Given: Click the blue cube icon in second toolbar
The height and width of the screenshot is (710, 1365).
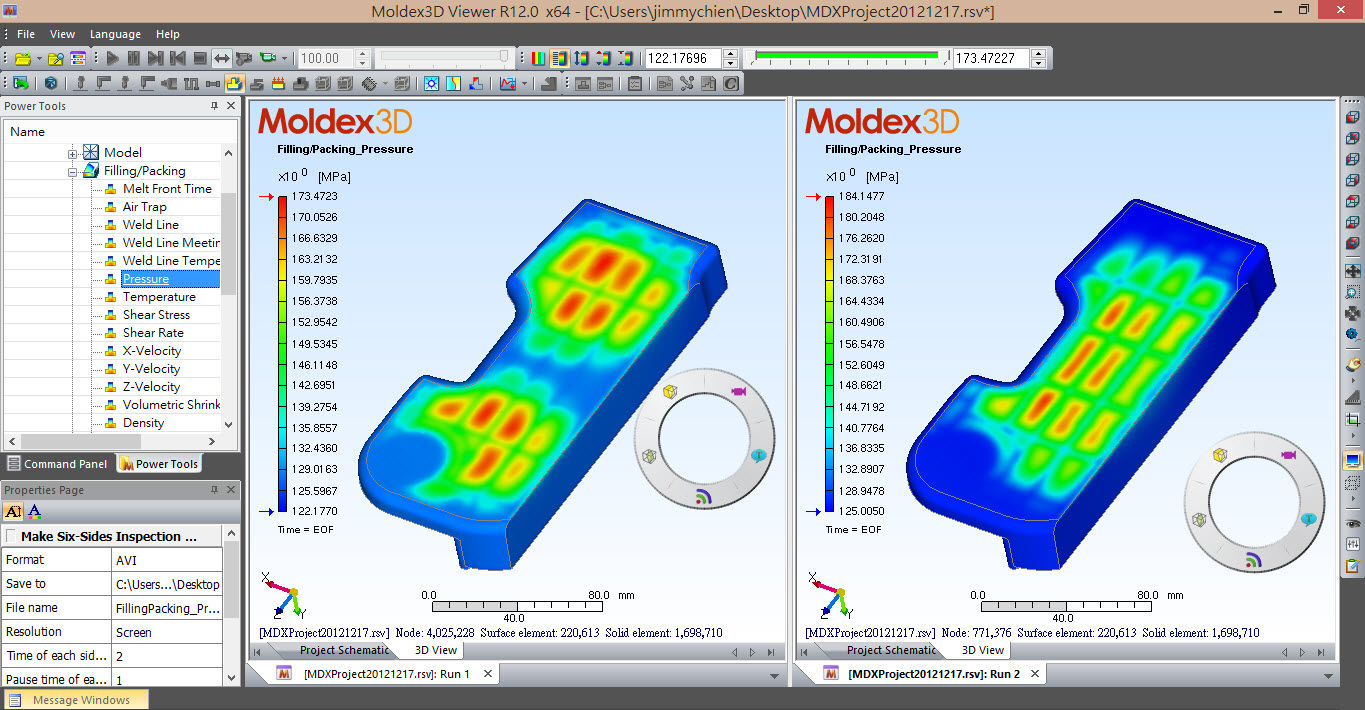Looking at the screenshot, I should 51,84.
